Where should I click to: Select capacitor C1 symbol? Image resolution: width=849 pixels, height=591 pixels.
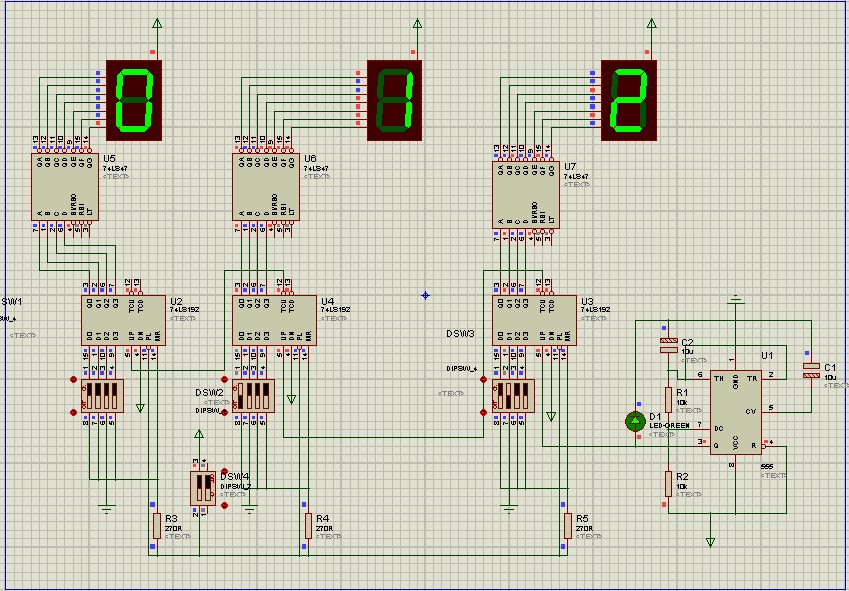point(811,371)
